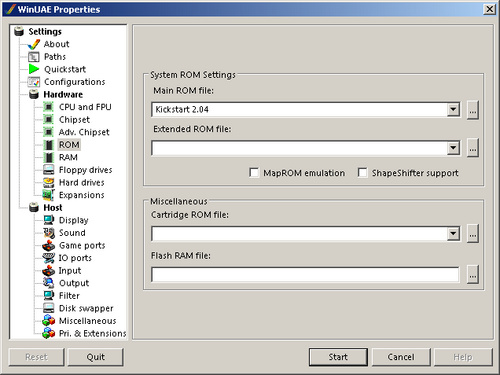Click the Start button
Screen dimensions: 500x375
pyautogui.click(x=338, y=357)
